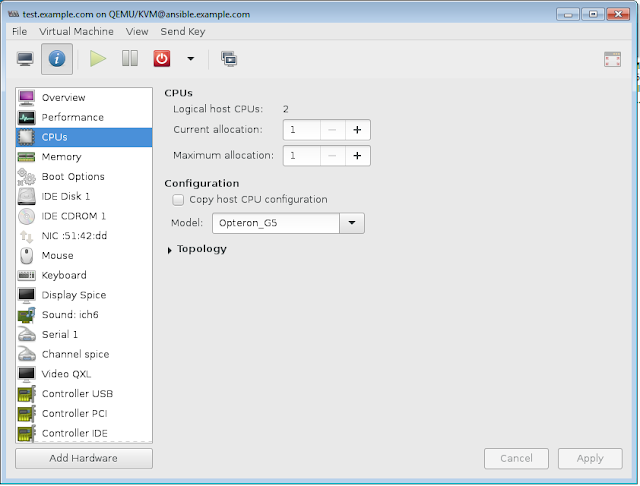
Task: Select the Controller USB label
Action: [78, 394]
